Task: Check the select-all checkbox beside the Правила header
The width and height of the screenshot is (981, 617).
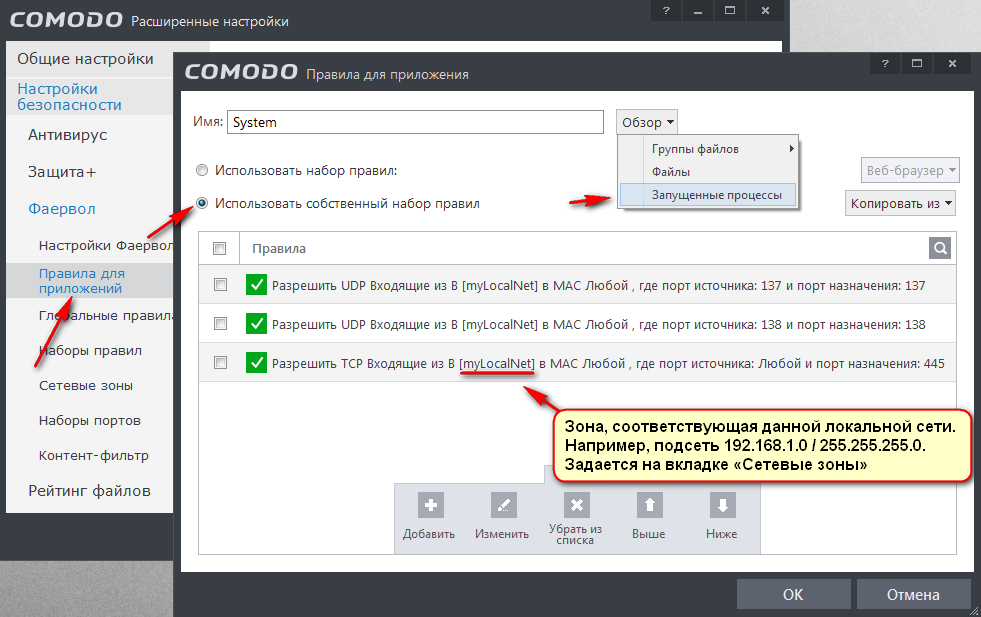Action: (x=220, y=248)
